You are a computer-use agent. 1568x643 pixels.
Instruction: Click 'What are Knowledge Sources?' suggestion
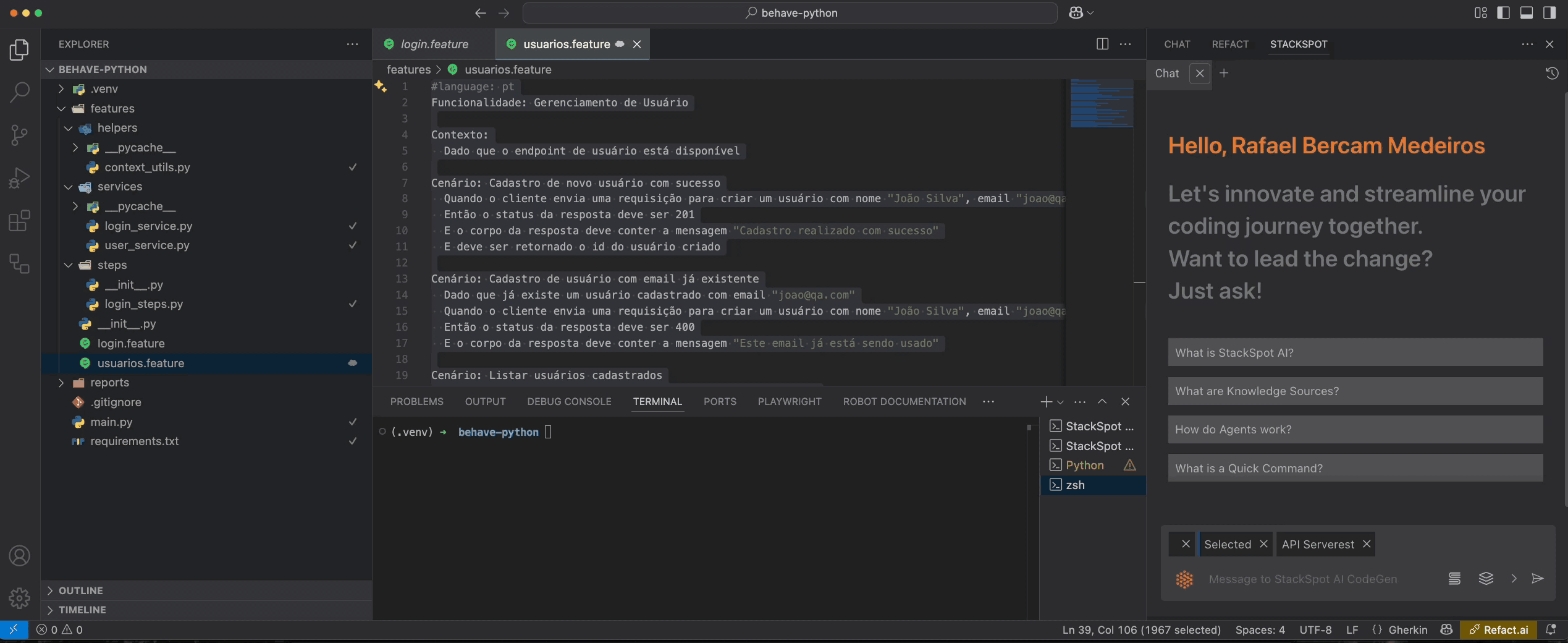click(1355, 391)
